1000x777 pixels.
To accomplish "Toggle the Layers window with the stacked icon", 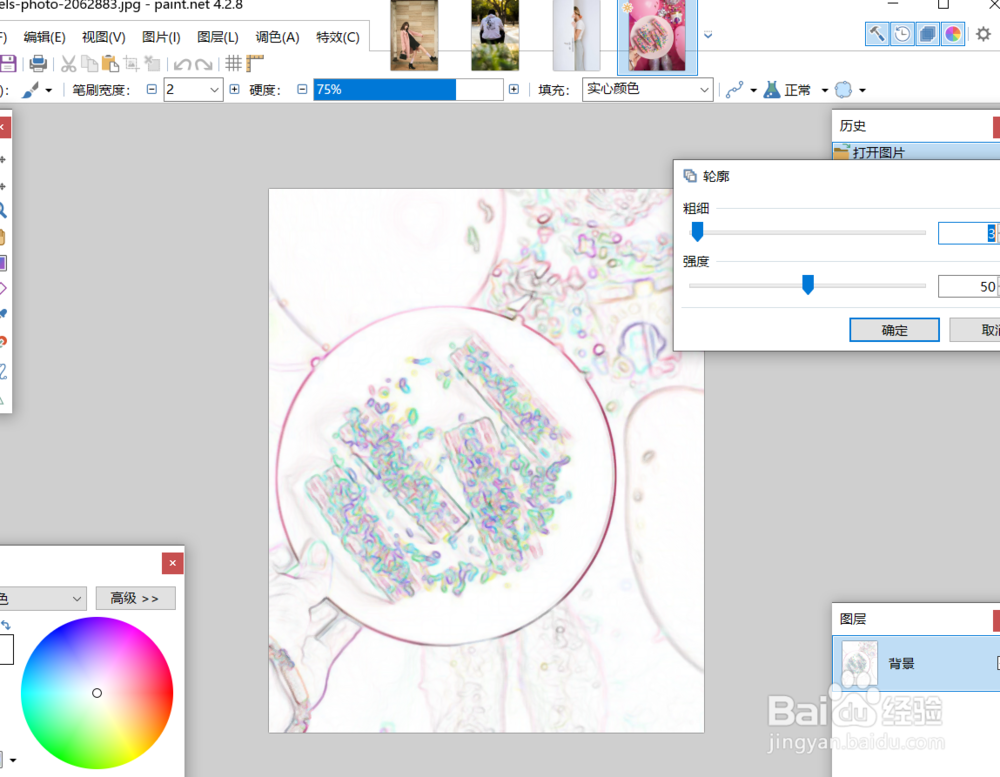I will pos(926,33).
